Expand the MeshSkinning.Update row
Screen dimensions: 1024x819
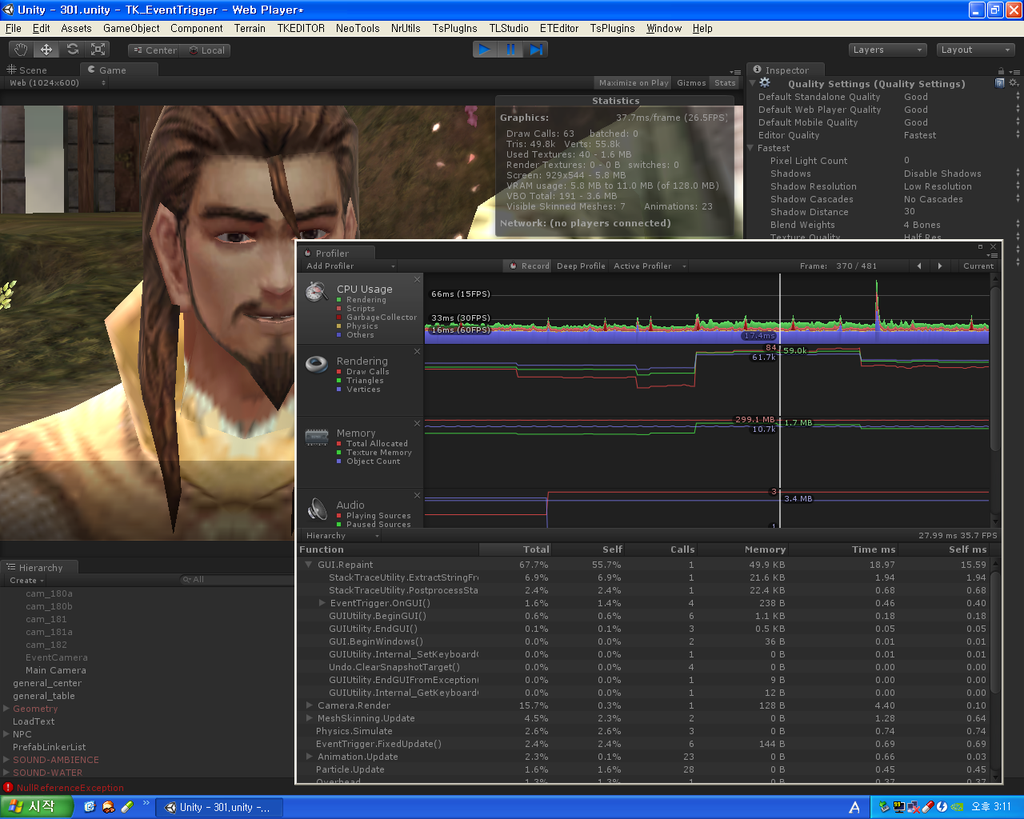[x=309, y=718]
